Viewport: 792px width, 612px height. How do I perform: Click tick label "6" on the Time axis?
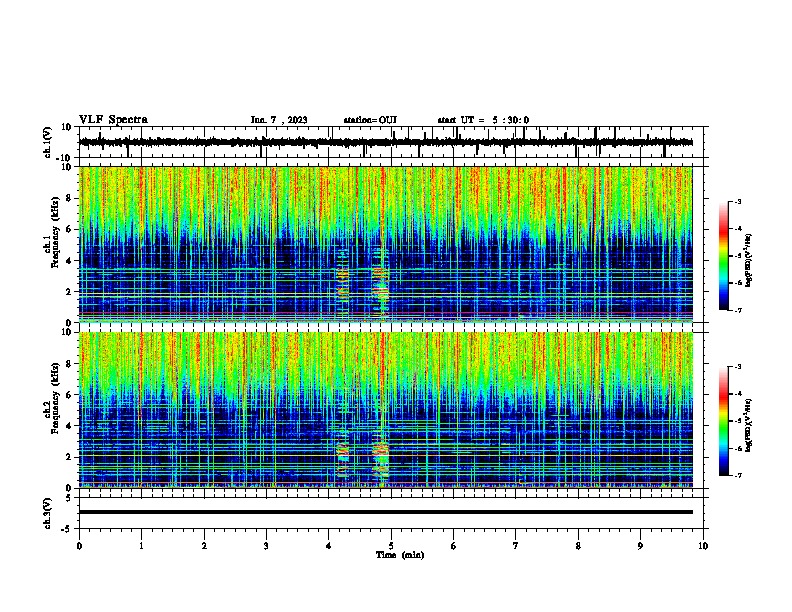click(454, 546)
